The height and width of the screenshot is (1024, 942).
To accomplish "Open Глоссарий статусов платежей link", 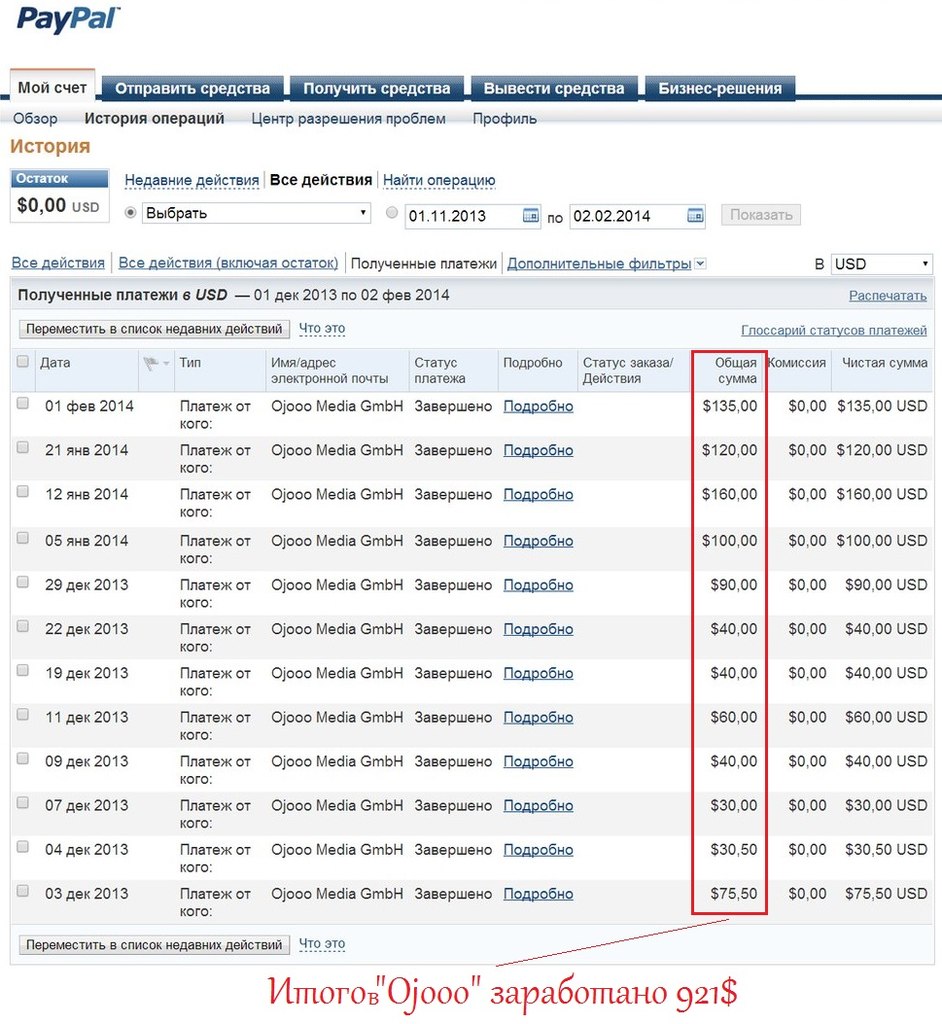I will [834, 330].
